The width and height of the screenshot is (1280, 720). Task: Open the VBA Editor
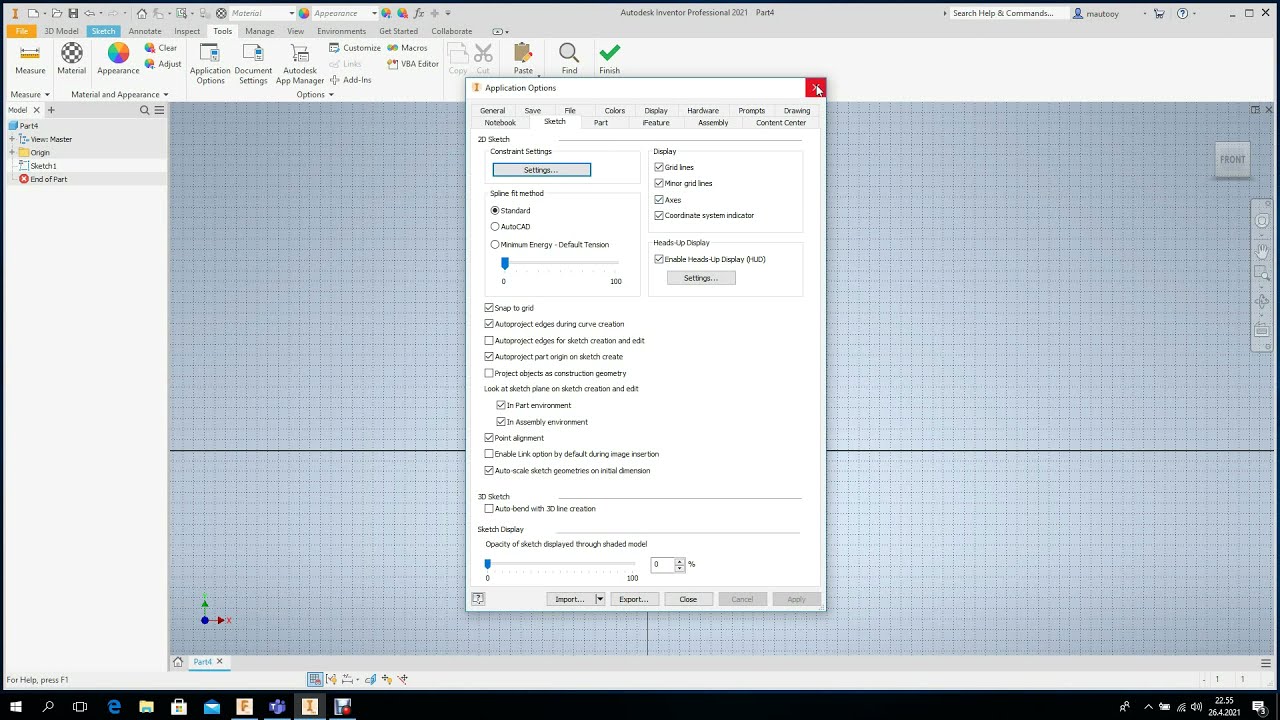click(x=413, y=64)
